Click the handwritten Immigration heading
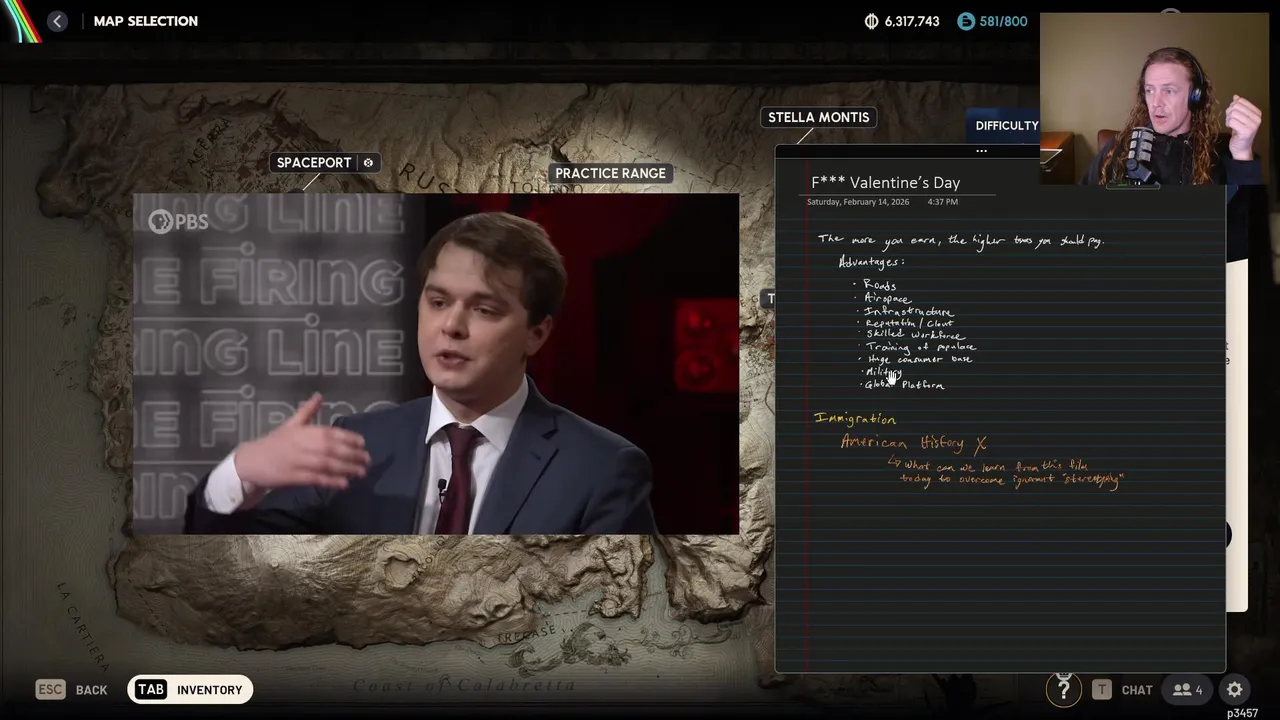 point(856,419)
